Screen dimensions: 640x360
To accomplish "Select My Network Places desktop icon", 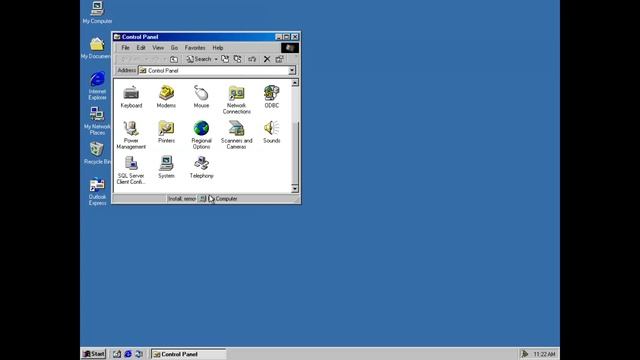I will (x=97, y=121).
